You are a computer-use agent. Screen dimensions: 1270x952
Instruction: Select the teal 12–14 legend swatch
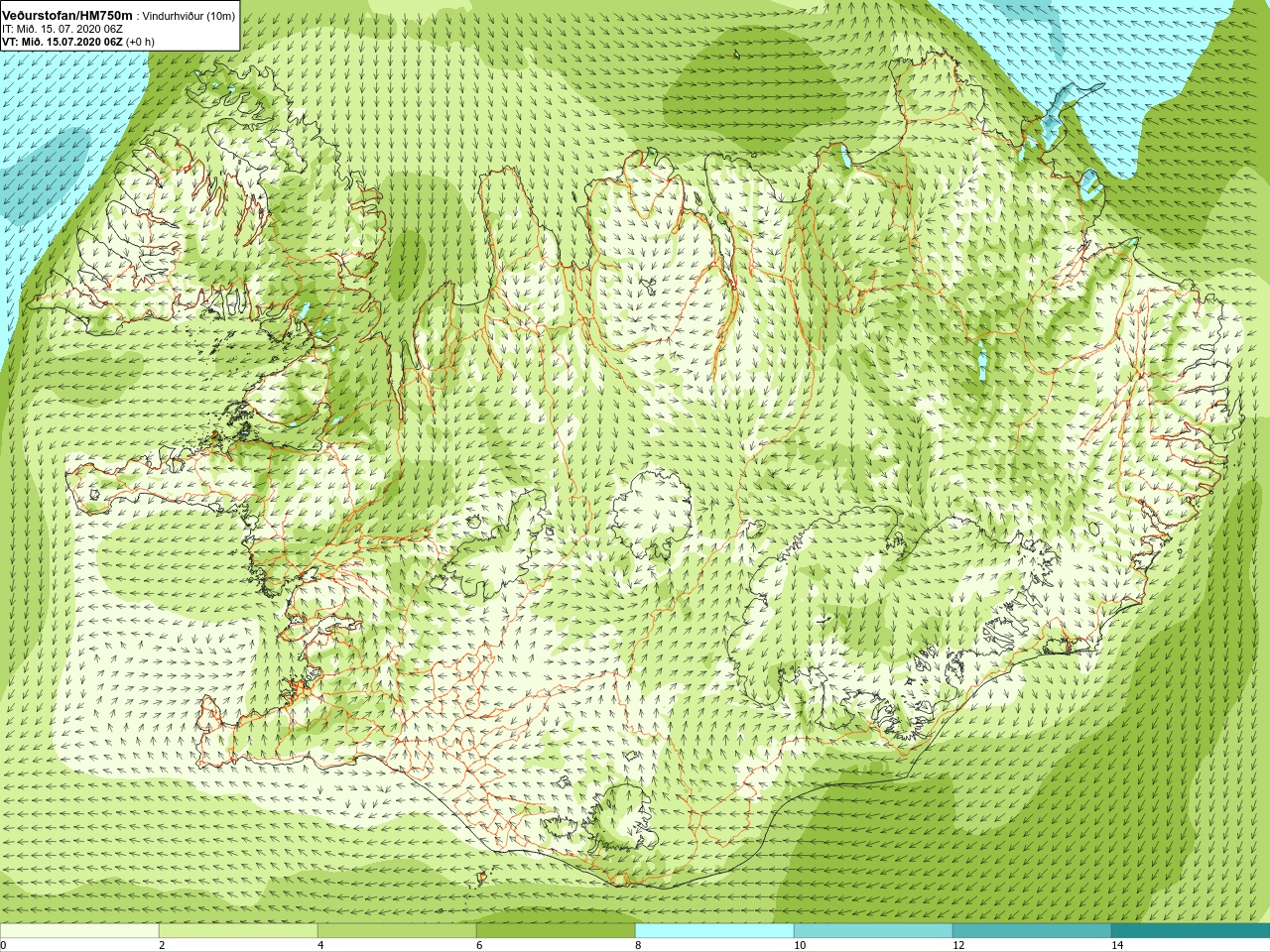click(x=1032, y=931)
